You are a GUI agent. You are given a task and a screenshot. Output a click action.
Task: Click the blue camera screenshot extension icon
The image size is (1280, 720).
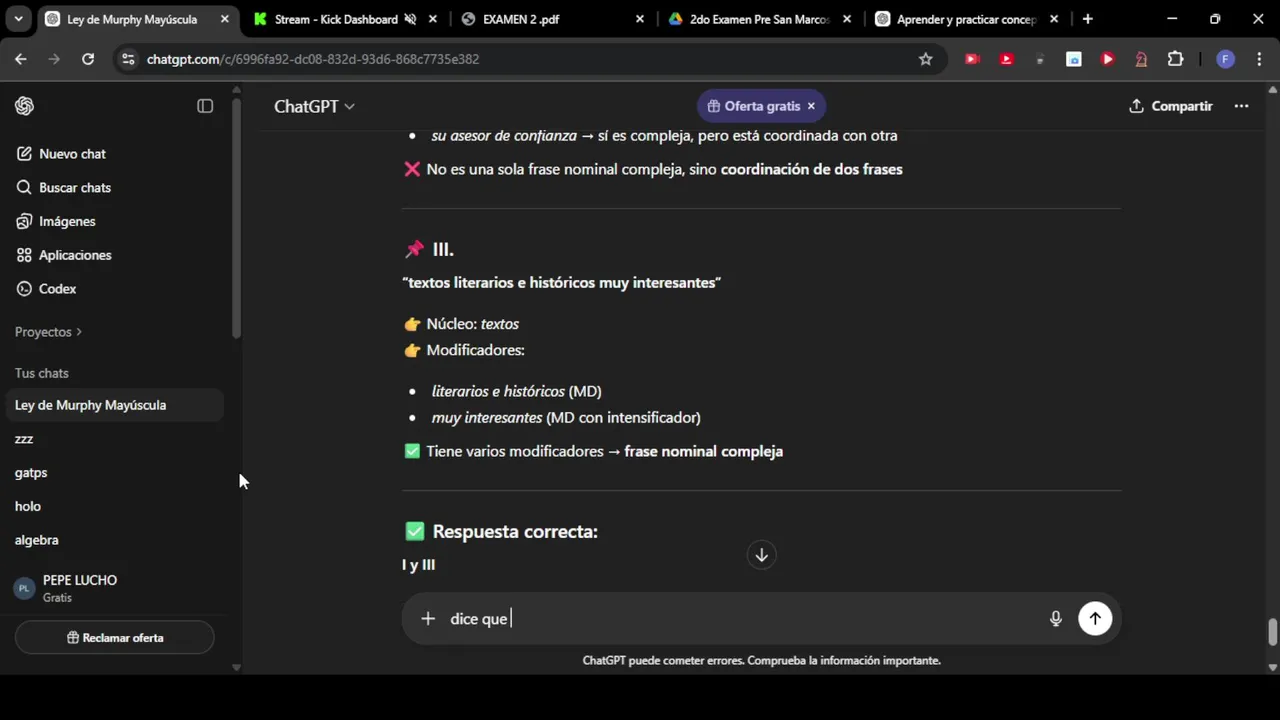point(1074,59)
